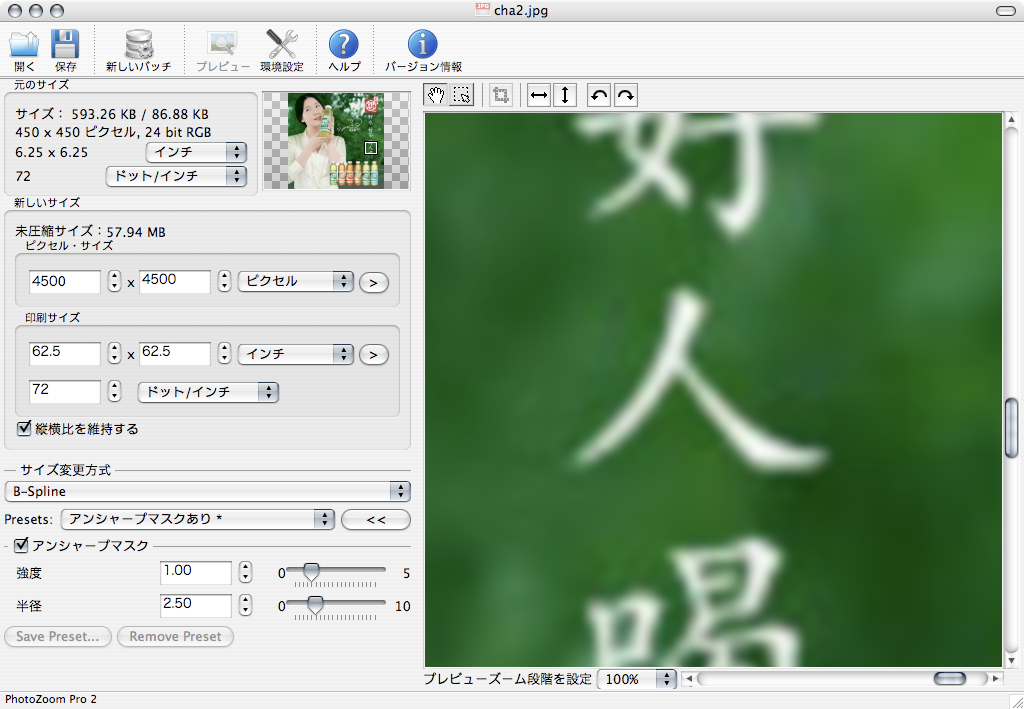Click the print width field 62.5
Screen dimensions: 1024x709
[65, 353]
